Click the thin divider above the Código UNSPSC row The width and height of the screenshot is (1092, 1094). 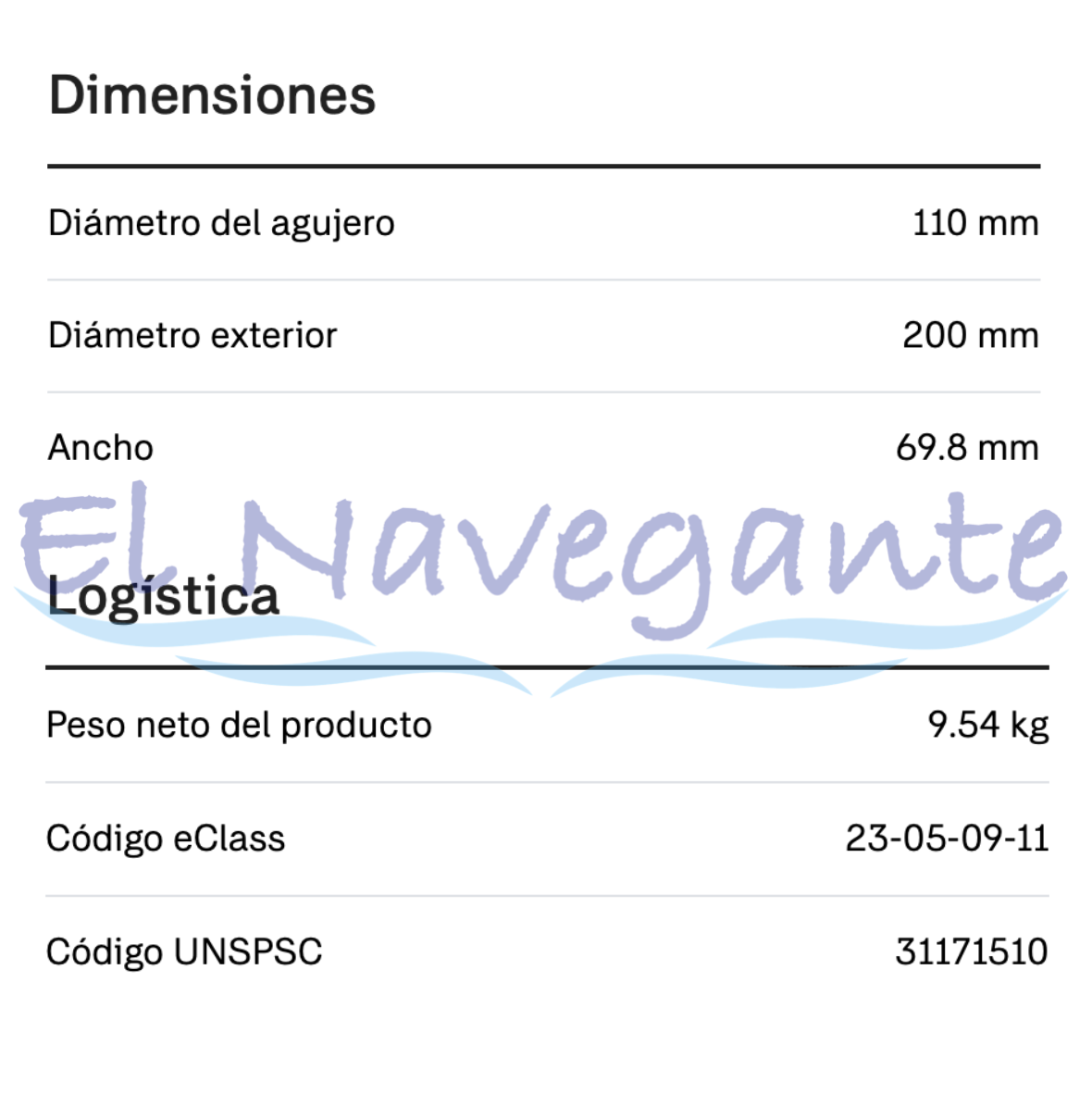click(546, 896)
